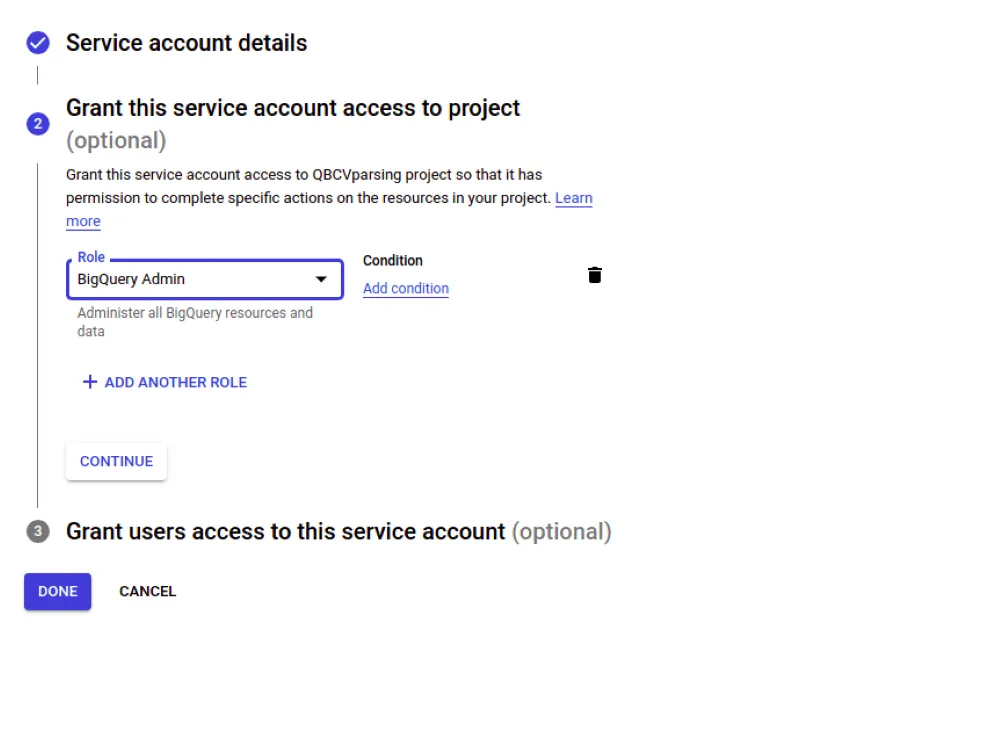
Task: Click the 'Grant this service account access to QBCVparsing' paragraph
Action: coord(329,198)
